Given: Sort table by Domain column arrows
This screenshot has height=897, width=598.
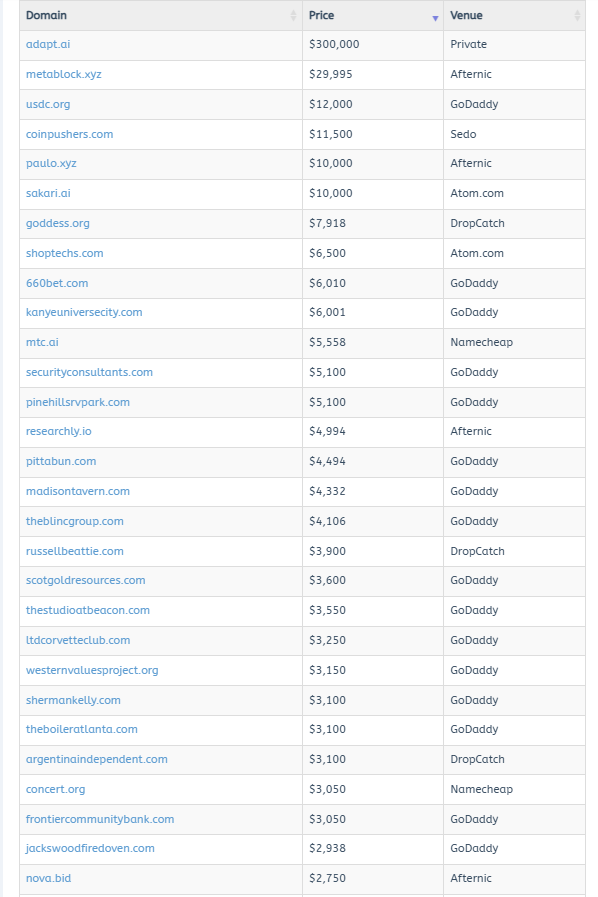Looking at the screenshot, I should coord(294,16).
